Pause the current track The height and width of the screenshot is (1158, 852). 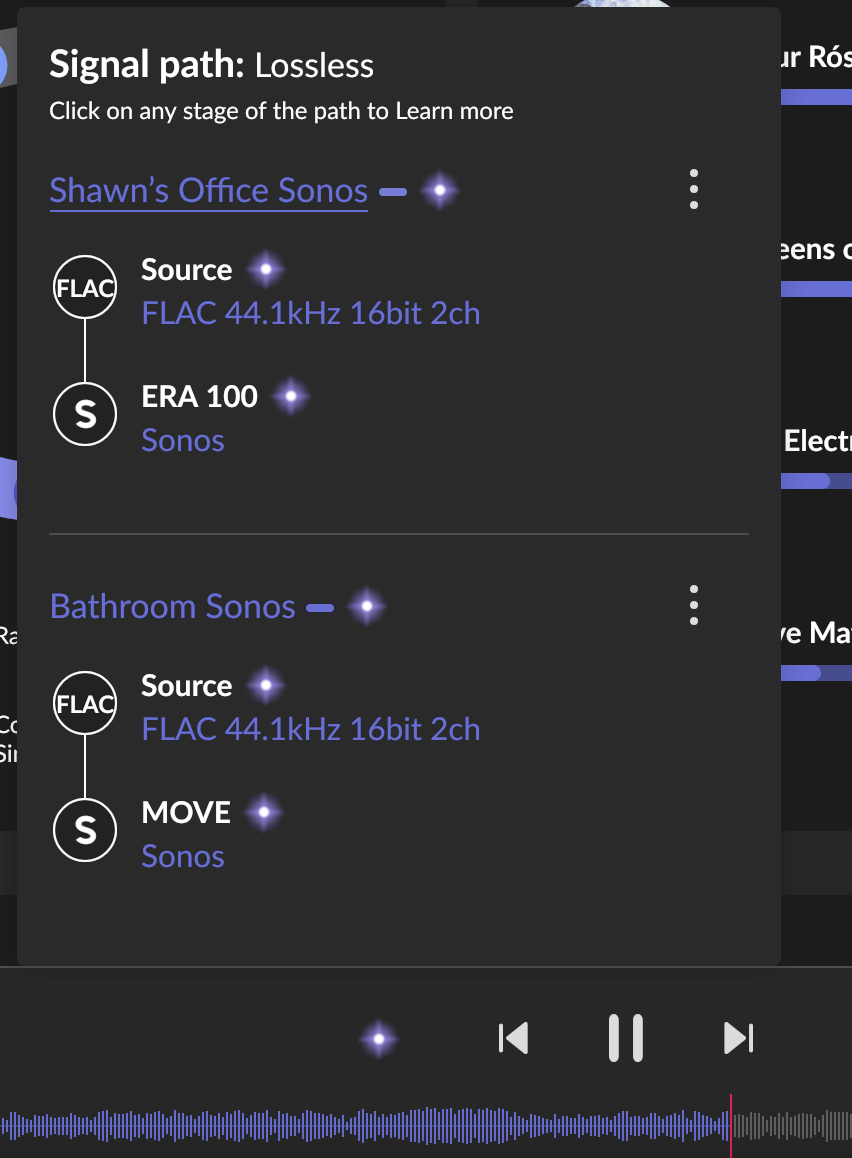[x=626, y=1038]
